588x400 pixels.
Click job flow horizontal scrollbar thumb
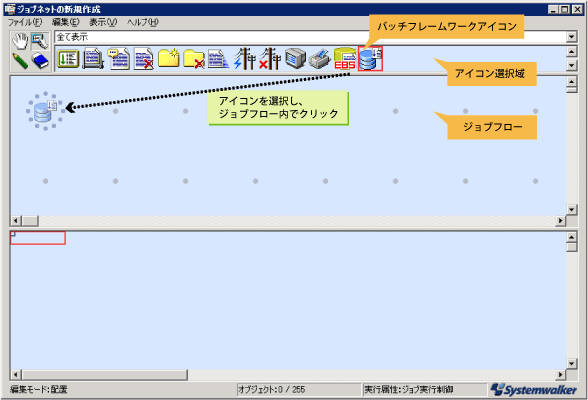[30, 220]
